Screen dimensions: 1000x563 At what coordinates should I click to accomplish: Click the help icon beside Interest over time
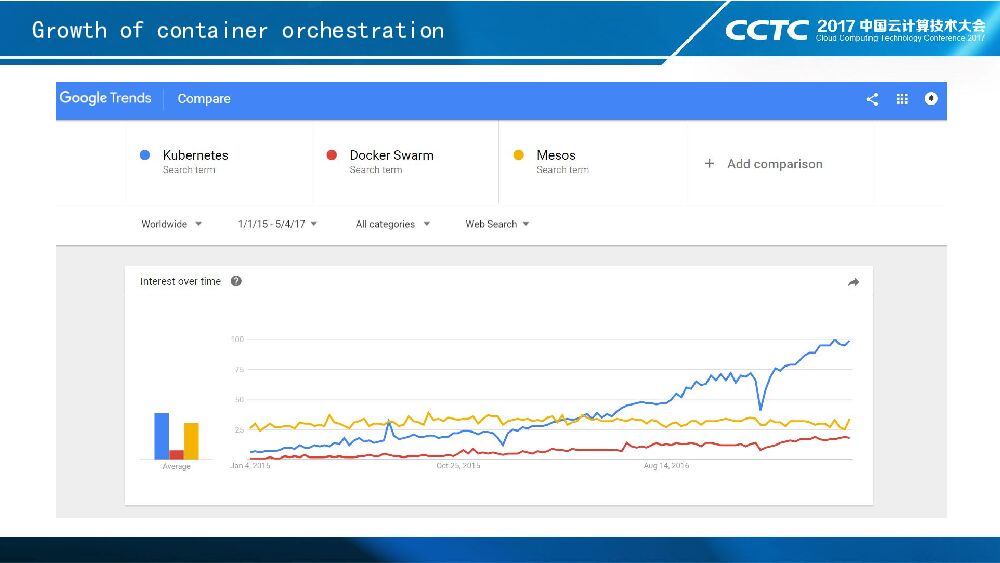[236, 281]
